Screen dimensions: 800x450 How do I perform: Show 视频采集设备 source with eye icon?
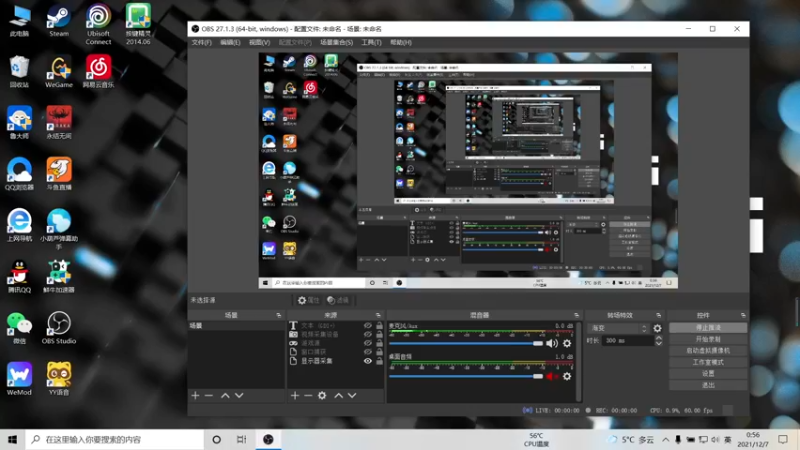368,334
